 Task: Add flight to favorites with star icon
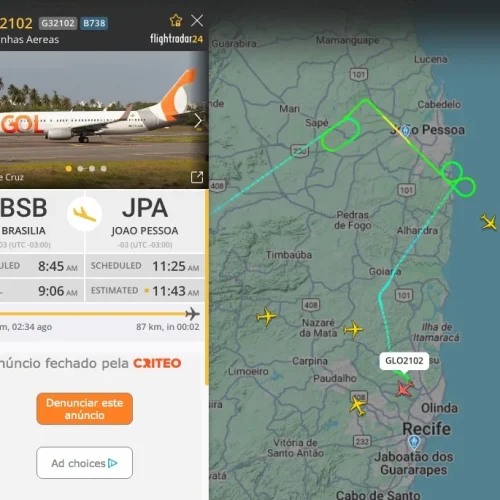pyautogui.click(x=176, y=21)
